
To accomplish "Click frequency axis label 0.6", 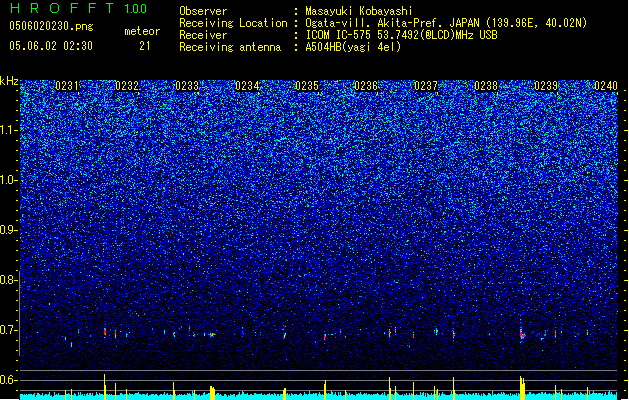I will [x=8, y=380].
